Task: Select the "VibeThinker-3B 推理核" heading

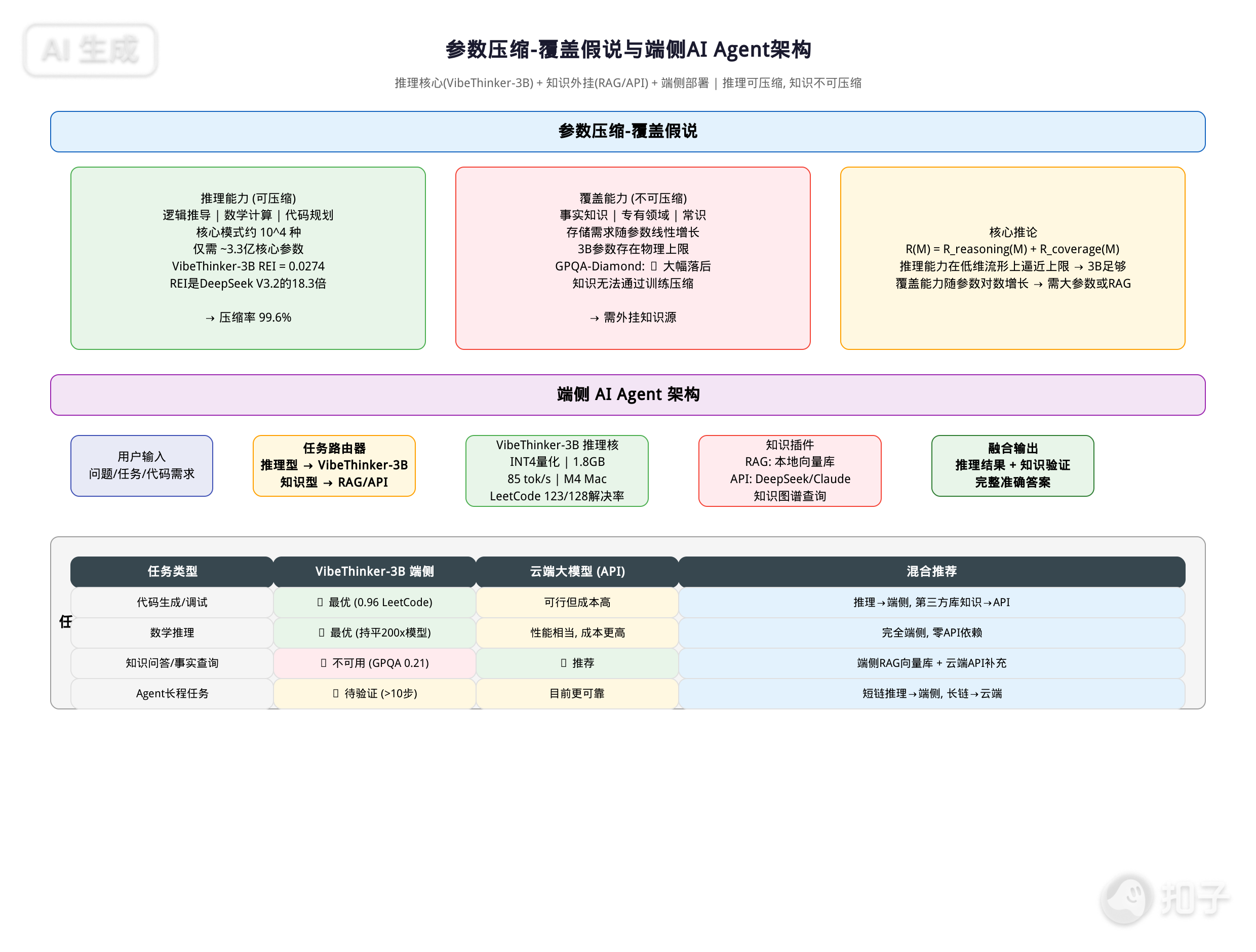Action: click(557, 445)
